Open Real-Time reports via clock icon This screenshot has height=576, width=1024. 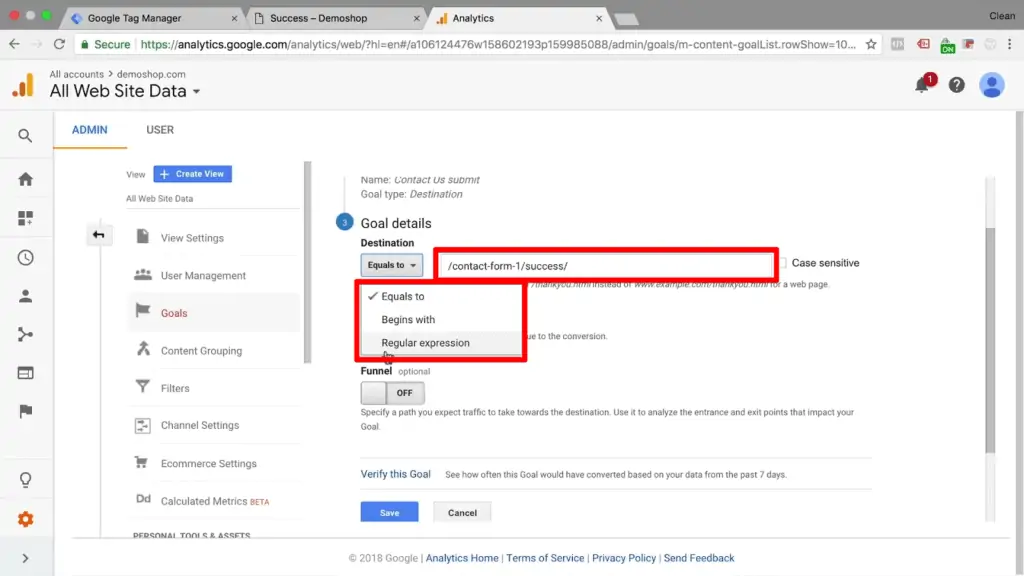(x=26, y=257)
